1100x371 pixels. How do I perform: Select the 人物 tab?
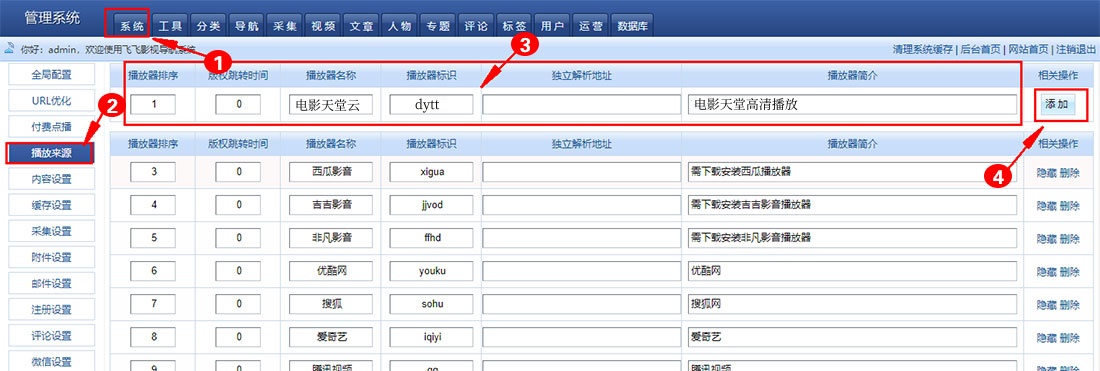coord(399,26)
